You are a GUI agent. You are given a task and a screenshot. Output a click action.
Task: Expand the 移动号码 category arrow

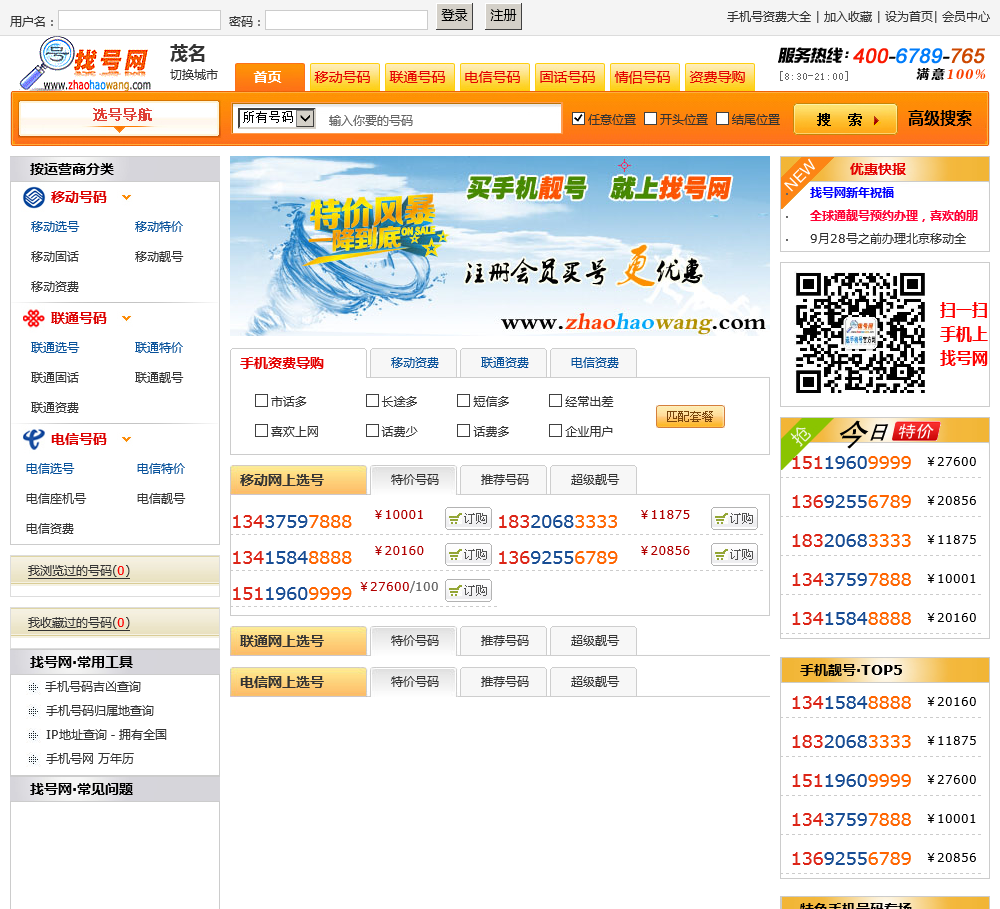click(x=126, y=197)
